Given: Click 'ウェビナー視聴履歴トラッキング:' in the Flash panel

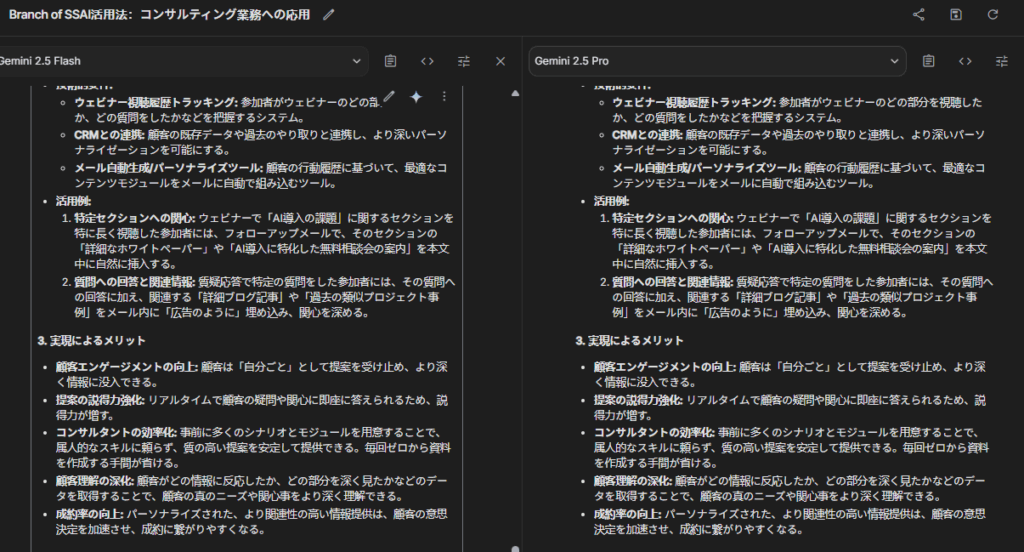Looking at the screenshot, I should [156, 102].
